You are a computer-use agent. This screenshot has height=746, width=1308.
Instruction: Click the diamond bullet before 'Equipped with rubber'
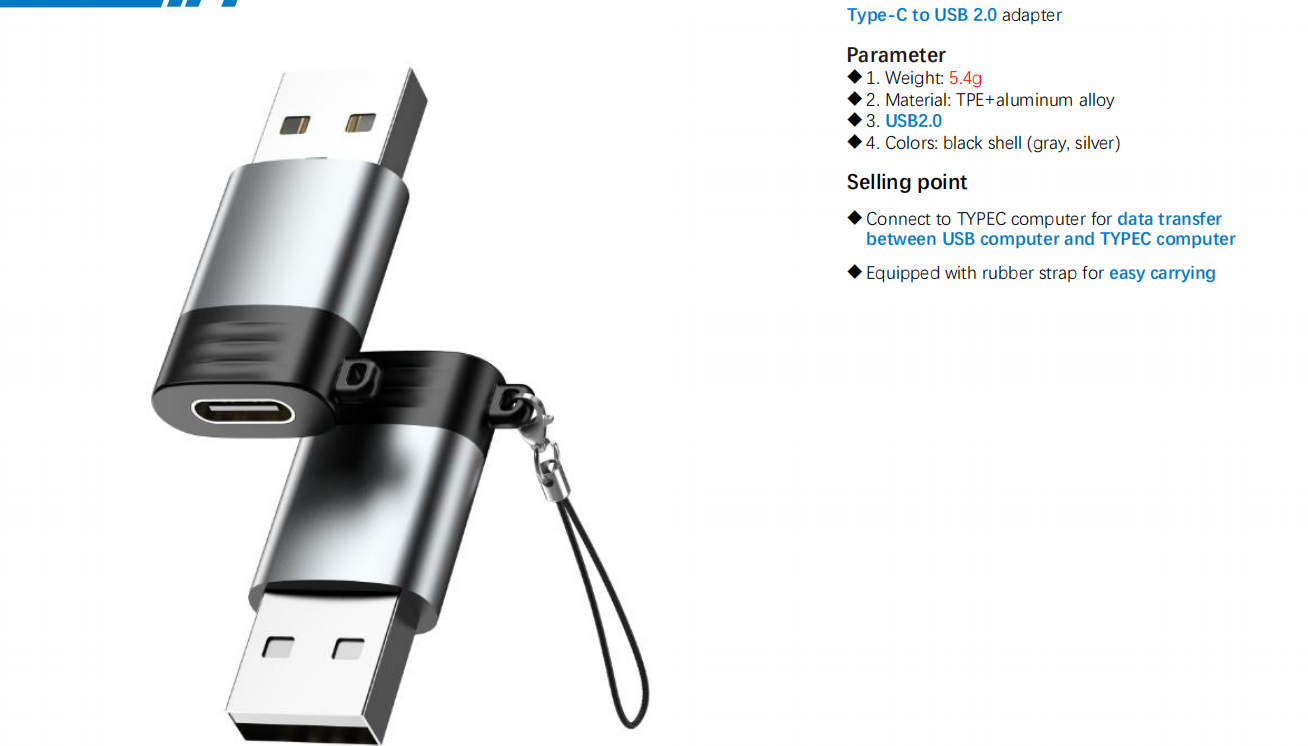[x=854, y=271]
